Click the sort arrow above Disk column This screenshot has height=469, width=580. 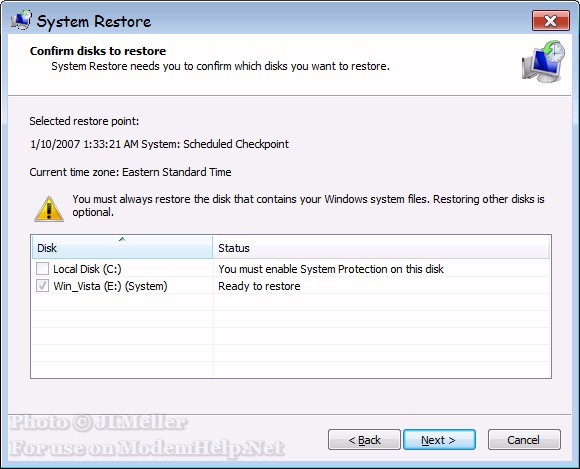pyautogui.click(x=122, y=239)
